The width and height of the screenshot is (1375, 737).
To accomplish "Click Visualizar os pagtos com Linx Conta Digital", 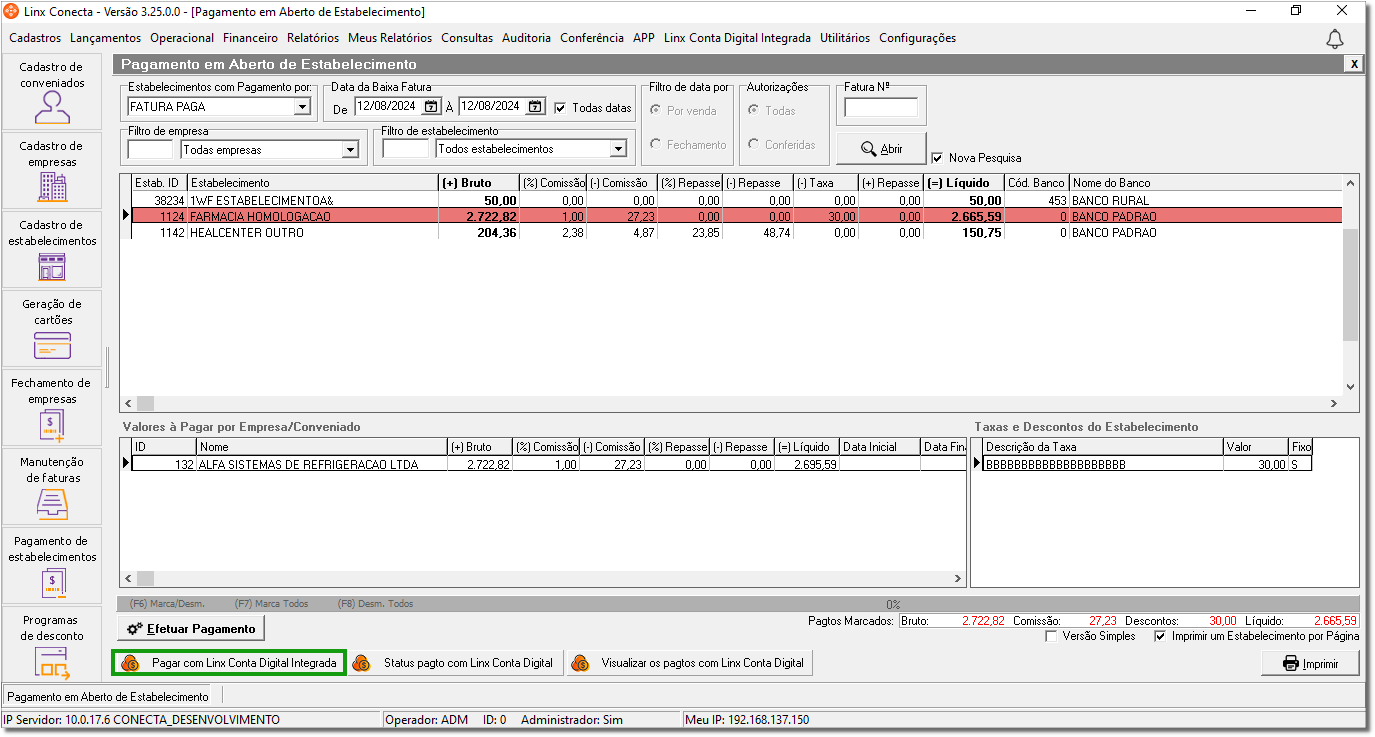I will pos(689,663).
